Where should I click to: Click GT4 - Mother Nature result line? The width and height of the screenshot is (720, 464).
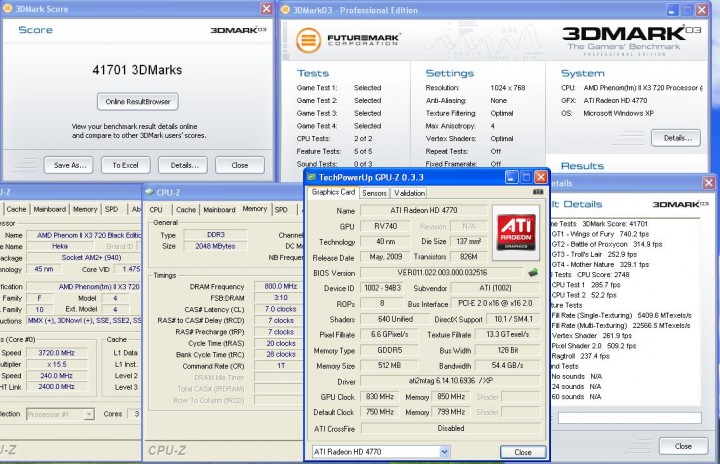pyautogui.click(x=600, y=265)
